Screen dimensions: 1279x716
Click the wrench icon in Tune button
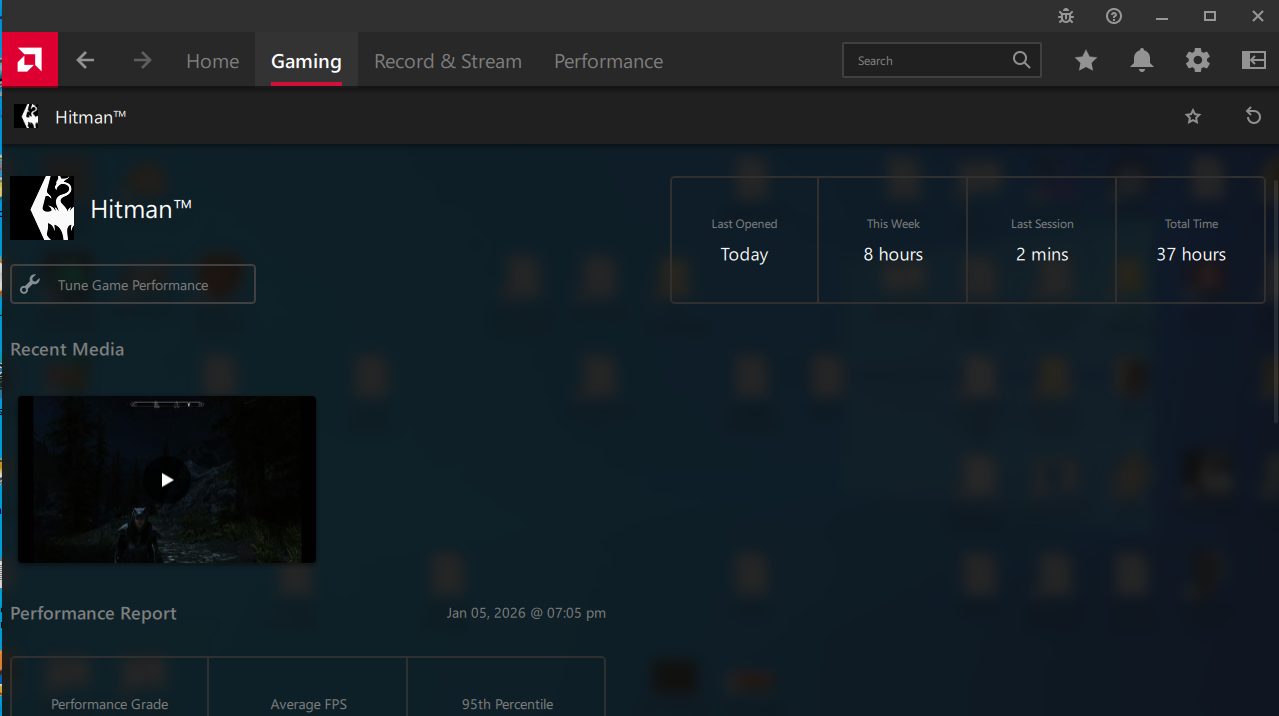[30, 285]
